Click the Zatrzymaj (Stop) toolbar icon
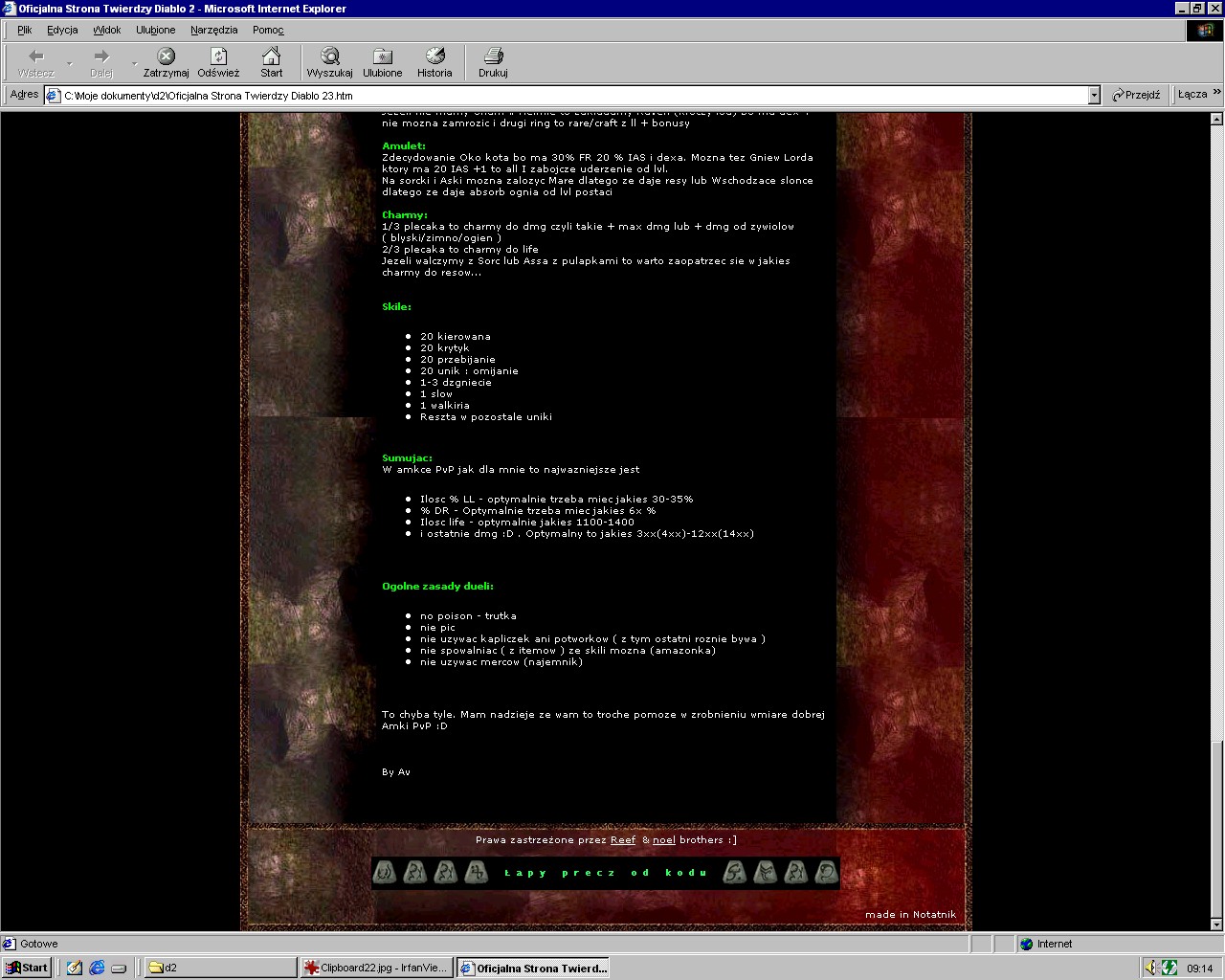 [x=166, y=56]
